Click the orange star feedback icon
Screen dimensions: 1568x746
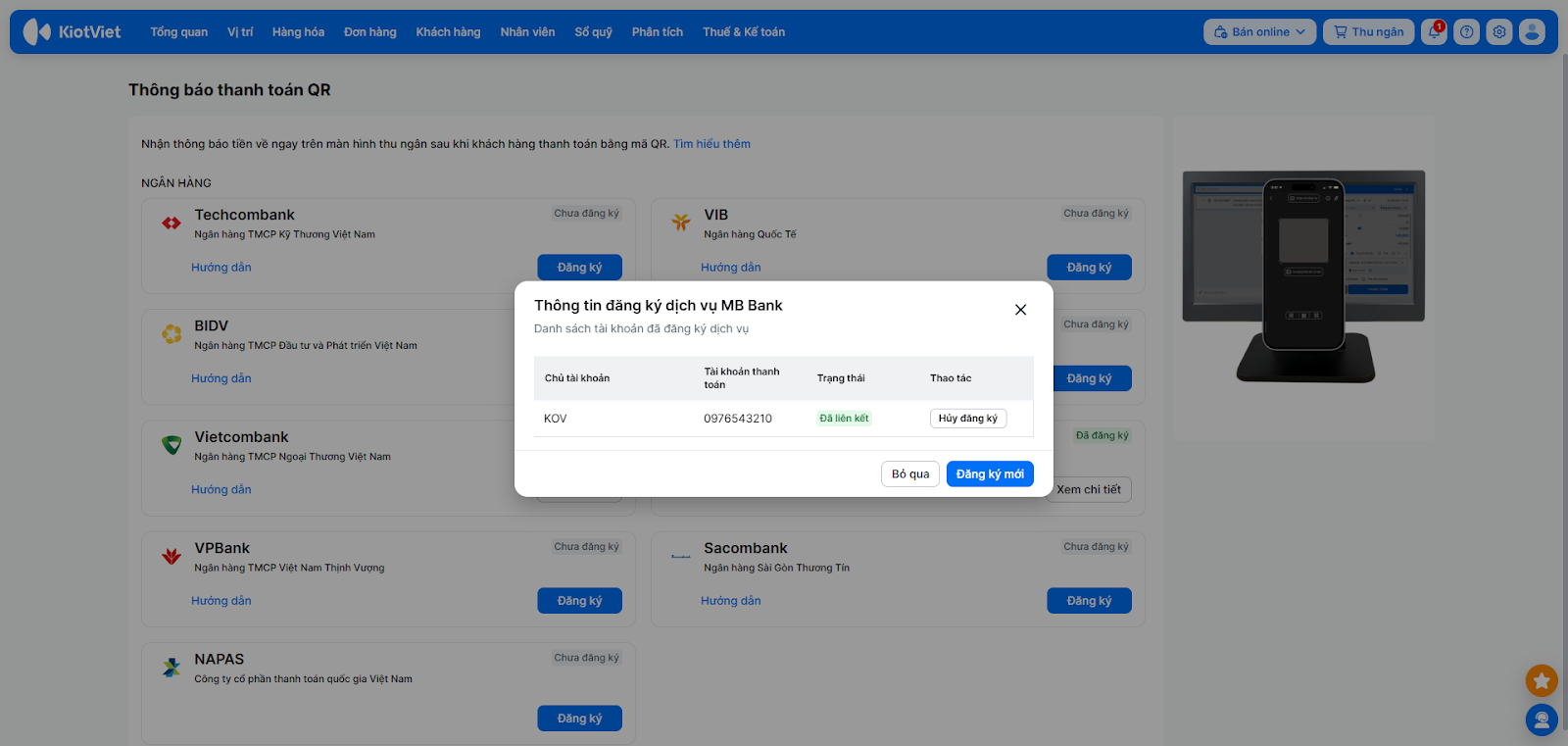point(1542,680)
